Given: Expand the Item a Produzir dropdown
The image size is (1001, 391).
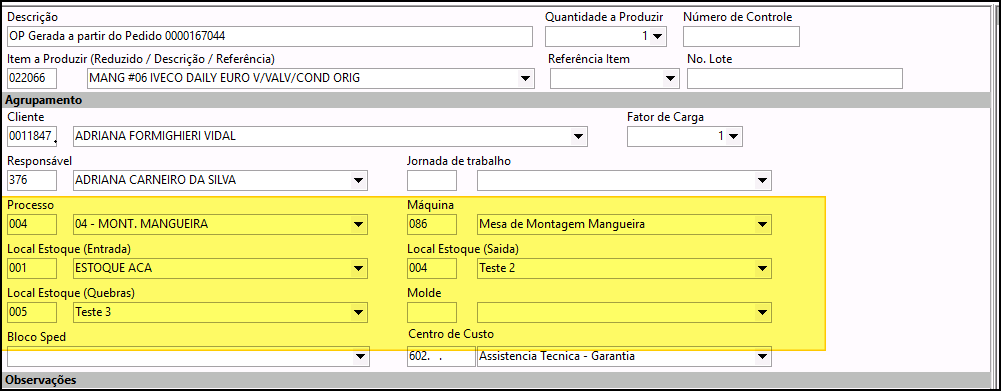Looking at the screenshot, I should click(525, 79).
